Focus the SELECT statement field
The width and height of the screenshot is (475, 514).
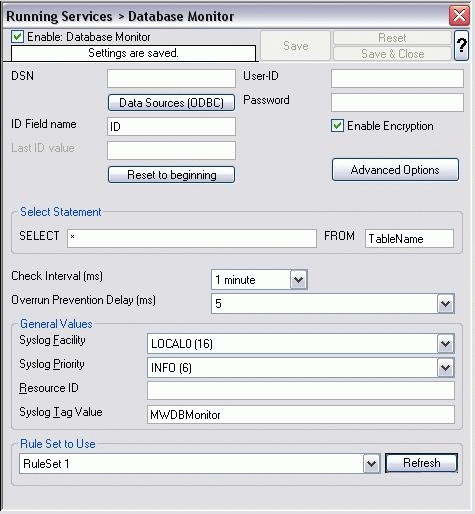pos(192,238)
